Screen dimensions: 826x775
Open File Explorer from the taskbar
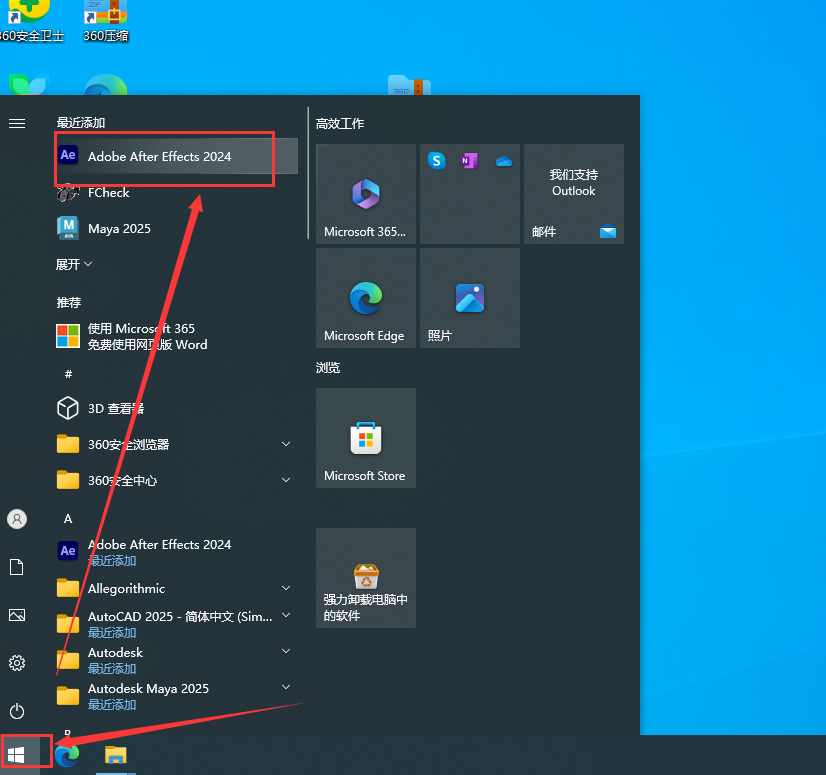click(116, 756)
